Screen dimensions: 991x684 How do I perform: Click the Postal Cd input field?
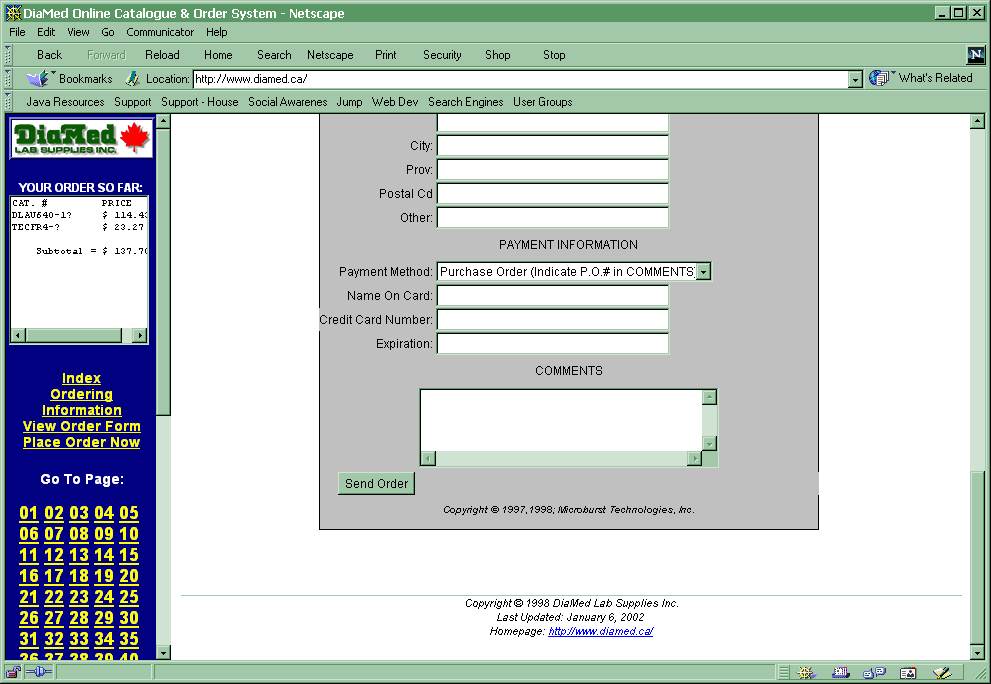click(552, 194)
